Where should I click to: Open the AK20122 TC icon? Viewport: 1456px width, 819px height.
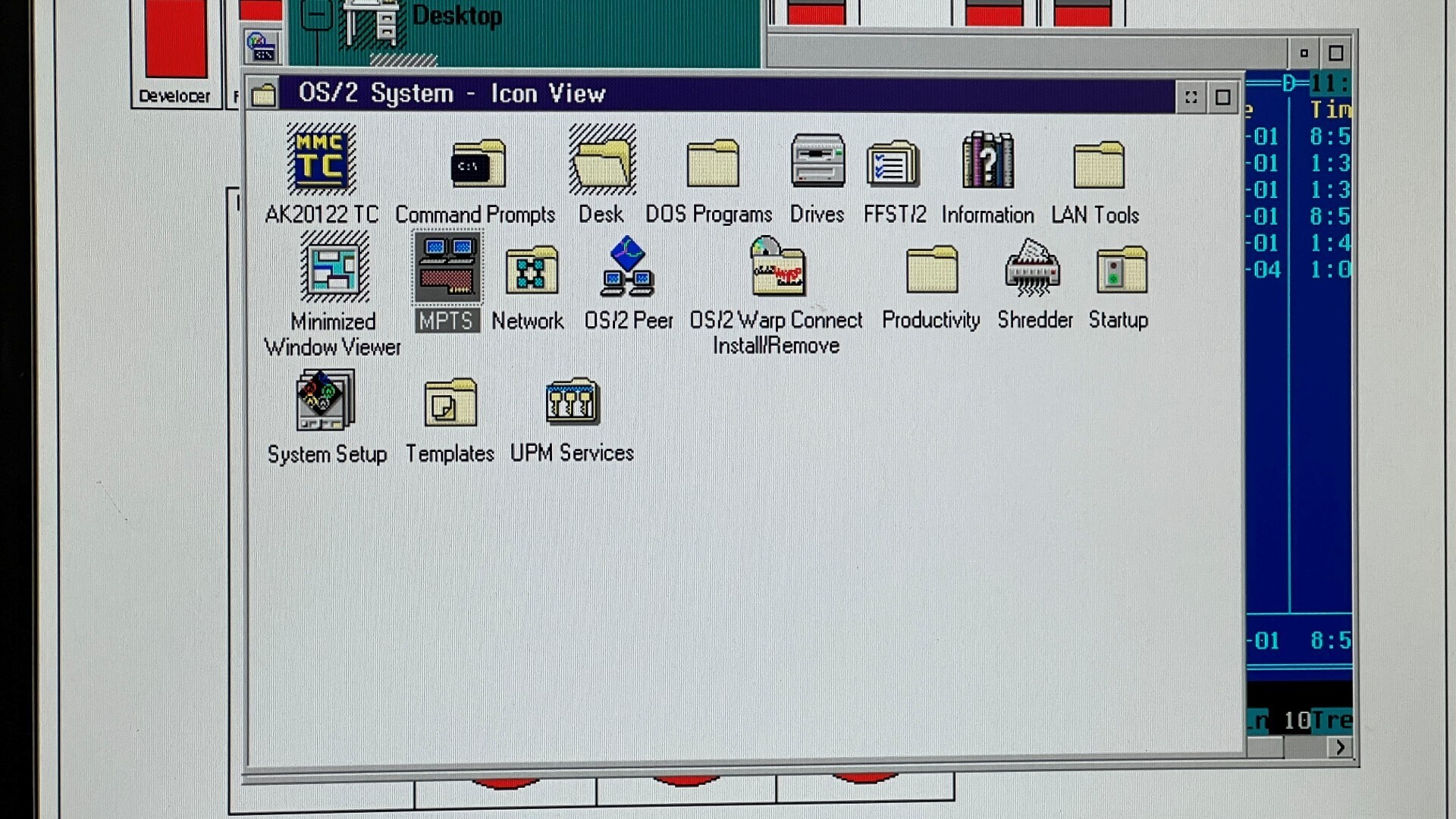pyautogui.click(x=321, y=159)
